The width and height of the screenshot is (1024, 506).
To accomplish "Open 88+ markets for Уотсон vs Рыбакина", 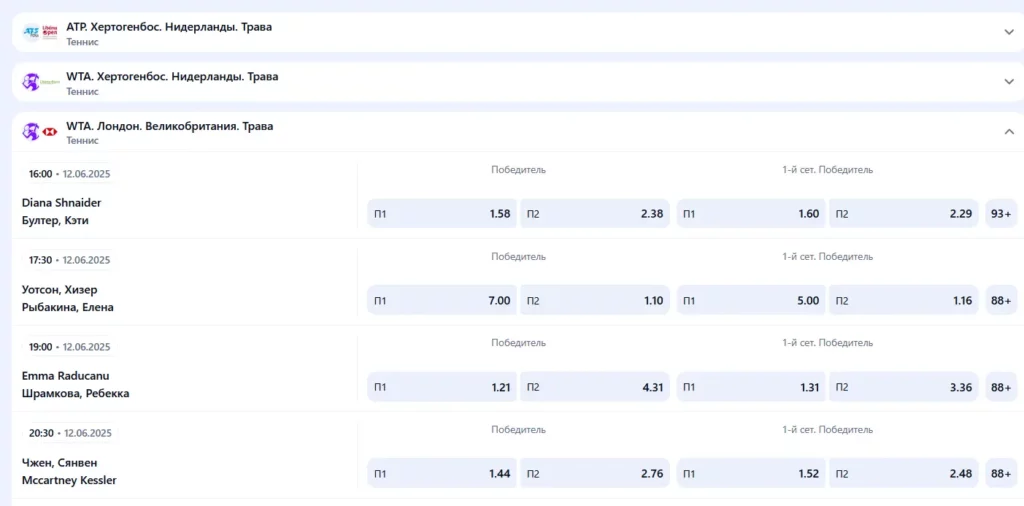I will tap(1000, 300).
